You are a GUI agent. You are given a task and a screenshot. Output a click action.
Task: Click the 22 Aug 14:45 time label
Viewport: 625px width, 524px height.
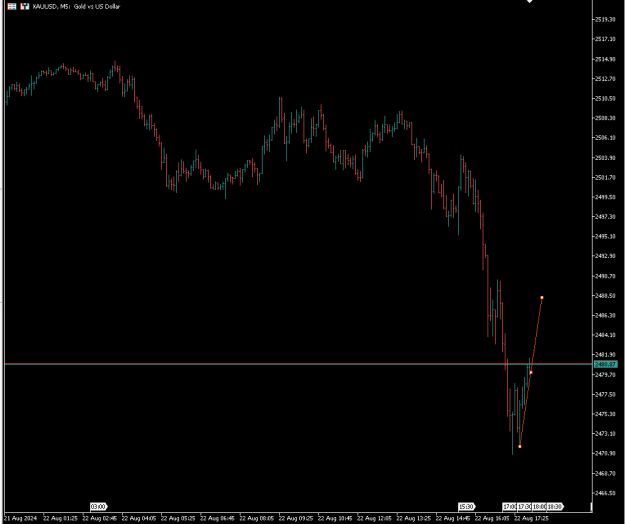tap(453, 518)
